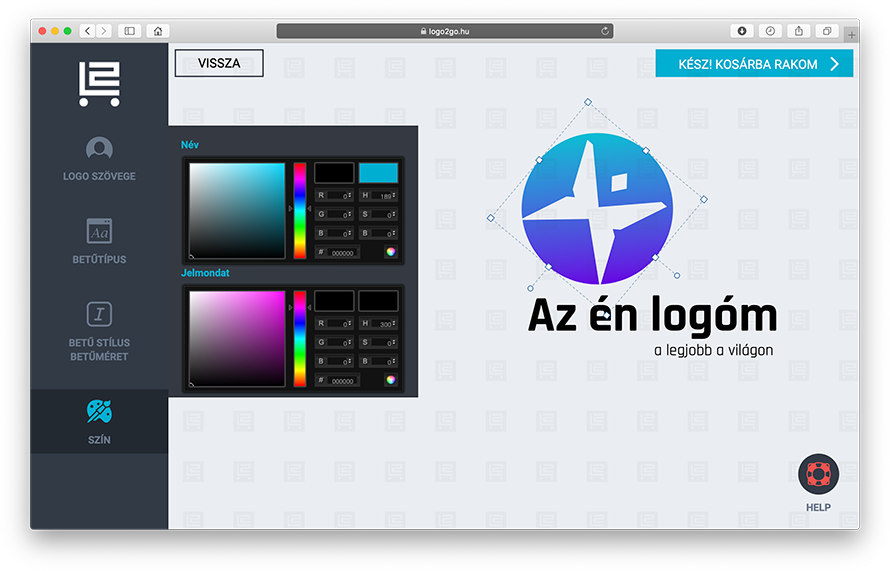Show Safari tab overview
Image resolution: width=890 pixels, height=571 pixels.
827,31
